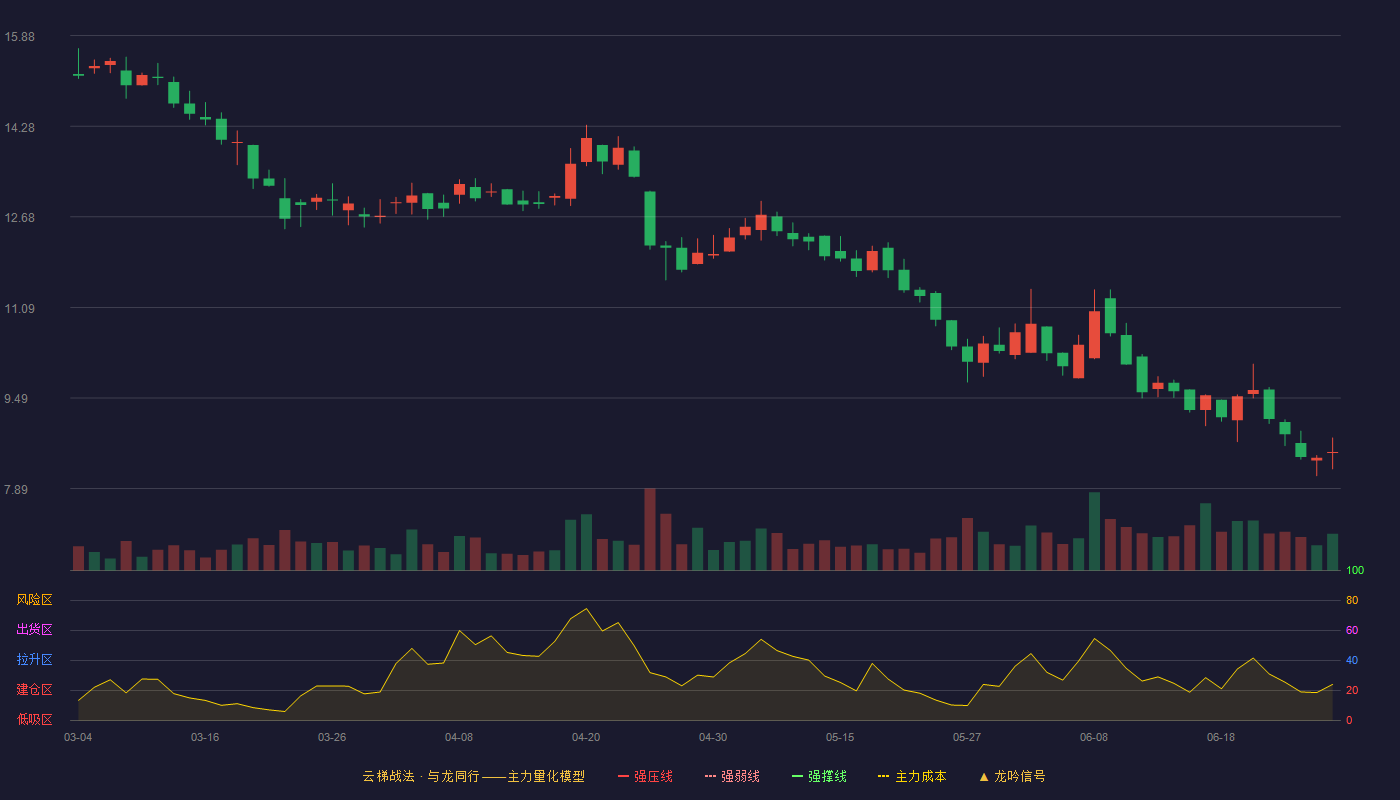Click the 低吸区 zone label

(x=34, y=719)
